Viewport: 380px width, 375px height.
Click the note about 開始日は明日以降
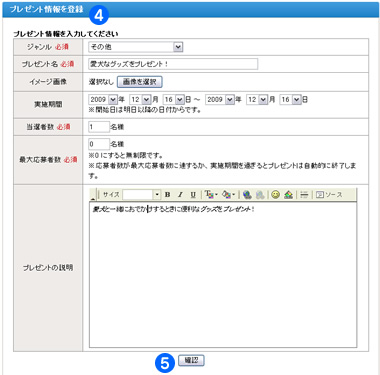145,110
